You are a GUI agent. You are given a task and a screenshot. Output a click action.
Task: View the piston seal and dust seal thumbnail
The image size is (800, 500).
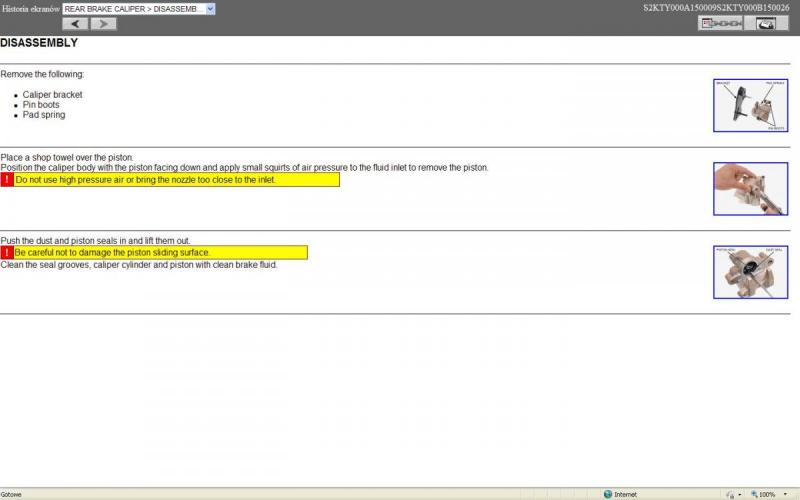pyautogui.click(x=750, y=271)
